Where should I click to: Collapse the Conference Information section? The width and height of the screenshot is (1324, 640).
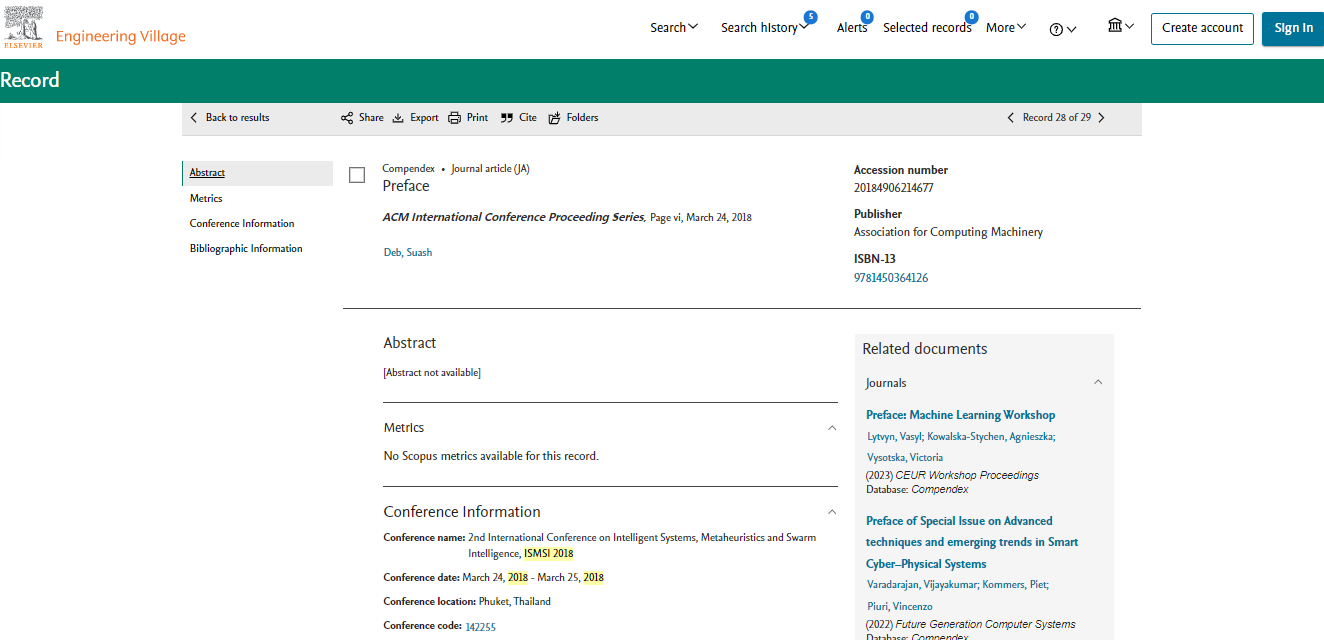[832, 512]
